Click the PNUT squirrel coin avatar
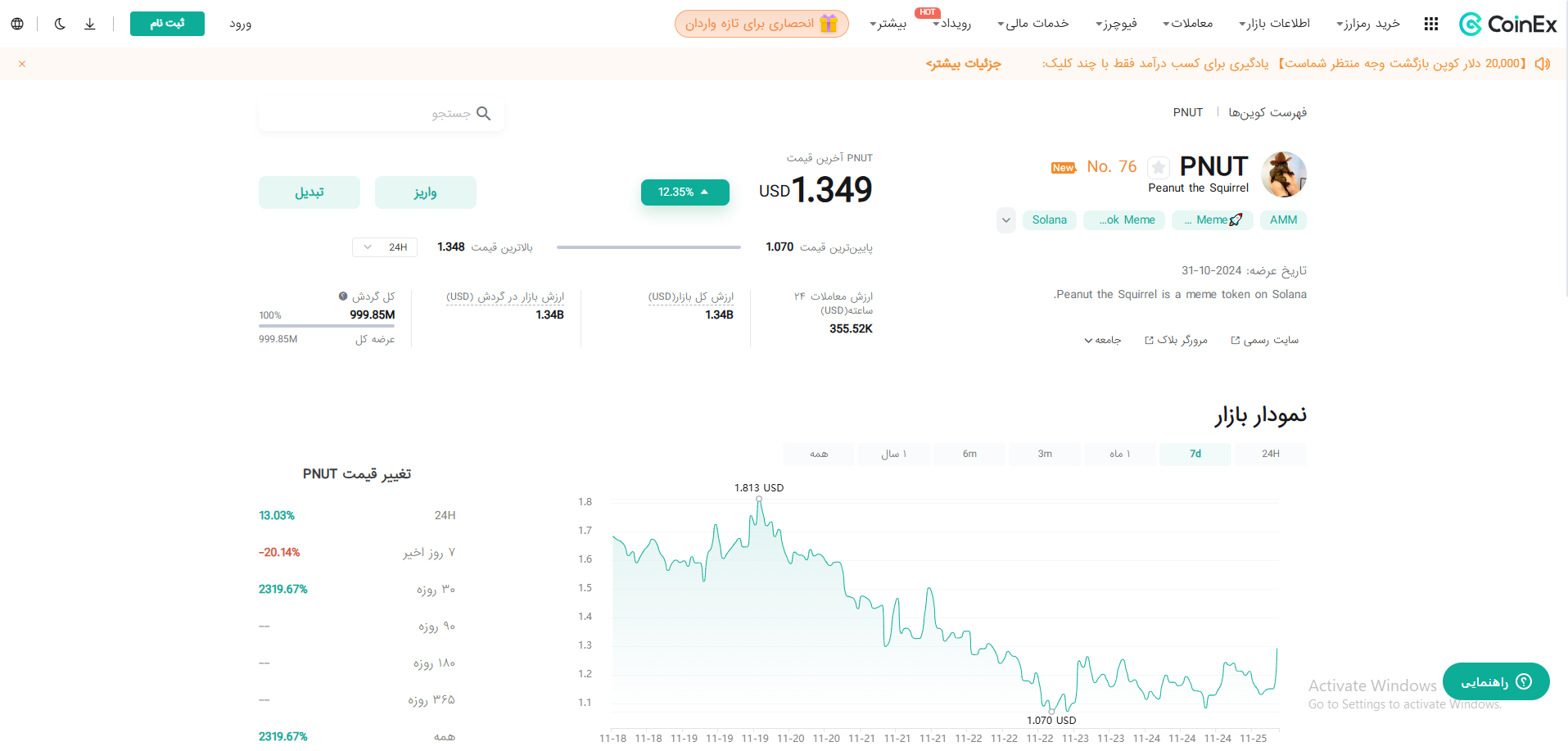The width and height of the screenshot is (1568, 751). 1284,174
